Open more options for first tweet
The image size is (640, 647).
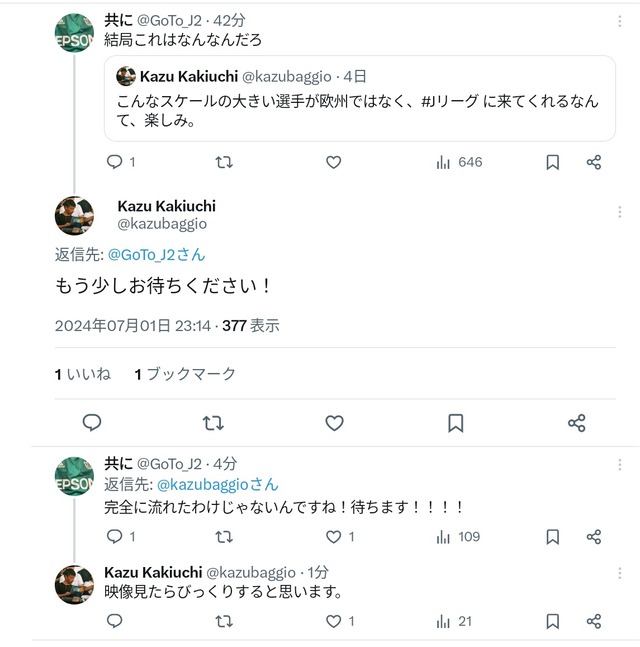click(619, 21)
